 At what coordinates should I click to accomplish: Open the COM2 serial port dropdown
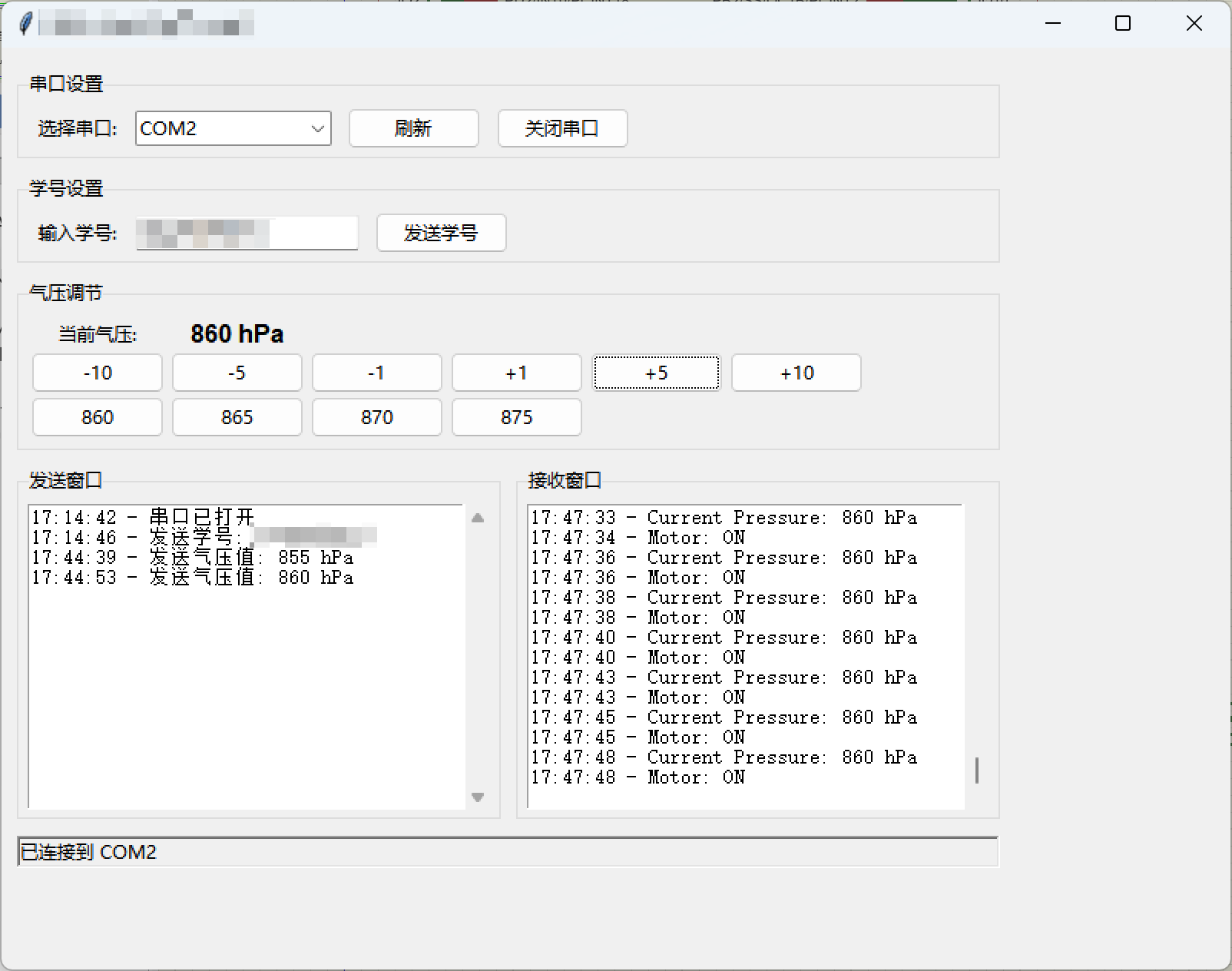pos(233,128)
